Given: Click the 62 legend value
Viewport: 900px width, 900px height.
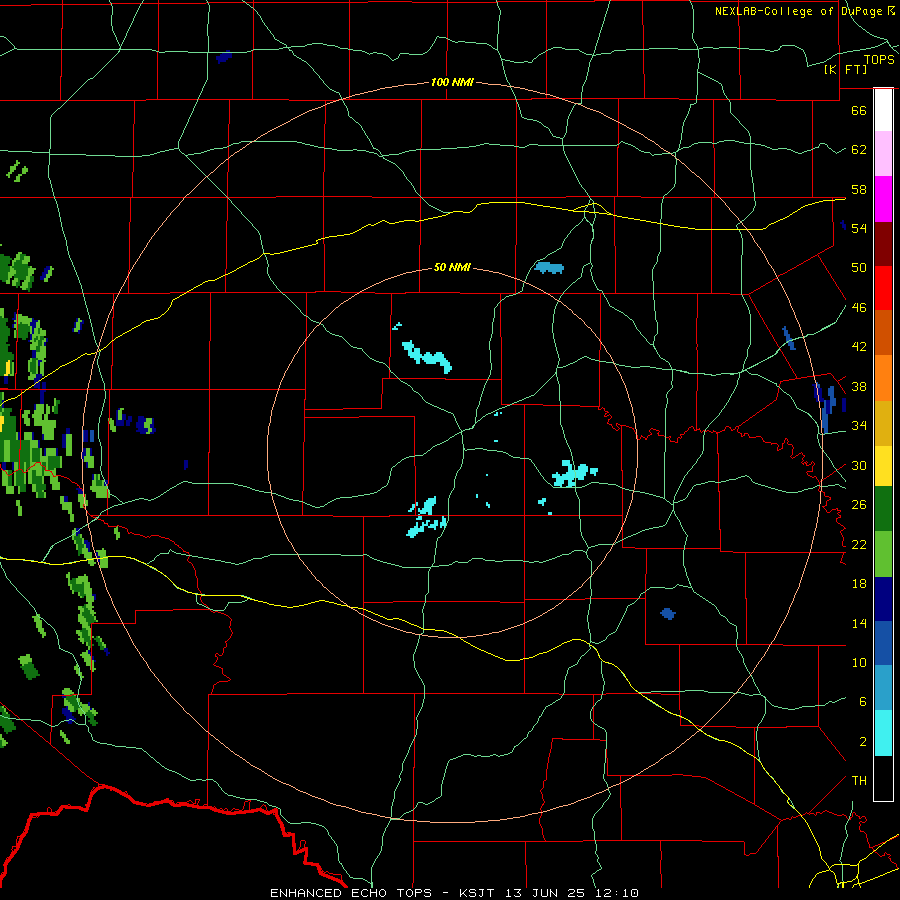Looking at the screenshot, I should click(859, 149).
